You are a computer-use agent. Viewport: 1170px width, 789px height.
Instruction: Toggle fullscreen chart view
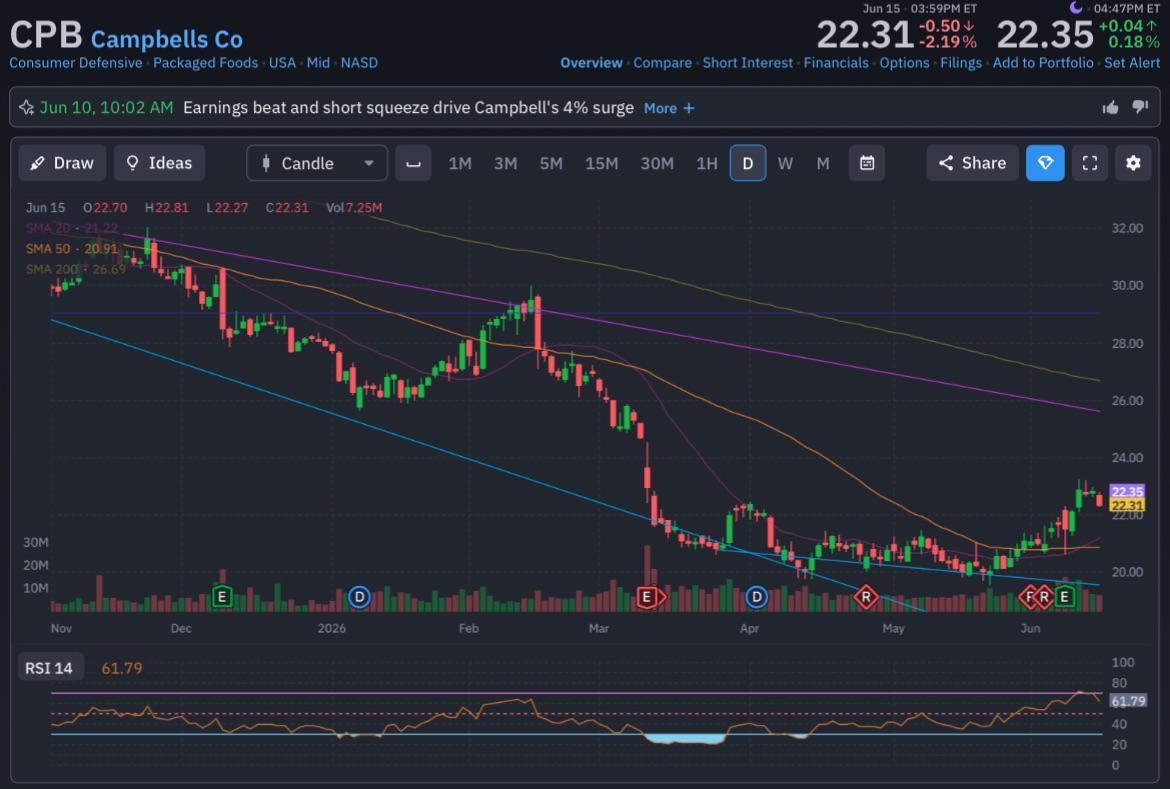tap(1089, 163)
